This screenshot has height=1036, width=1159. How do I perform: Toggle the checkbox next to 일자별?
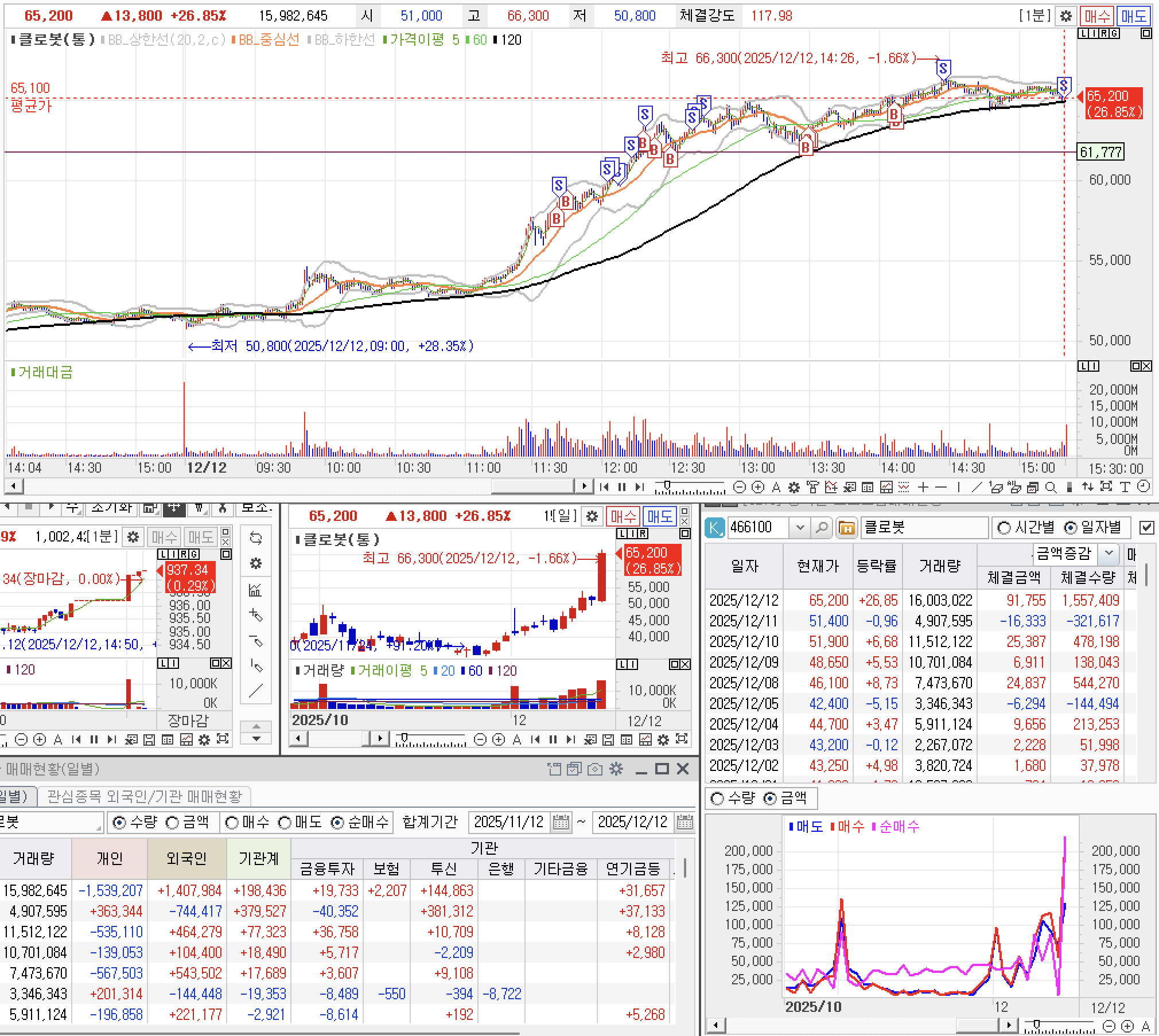point(1146,527)
